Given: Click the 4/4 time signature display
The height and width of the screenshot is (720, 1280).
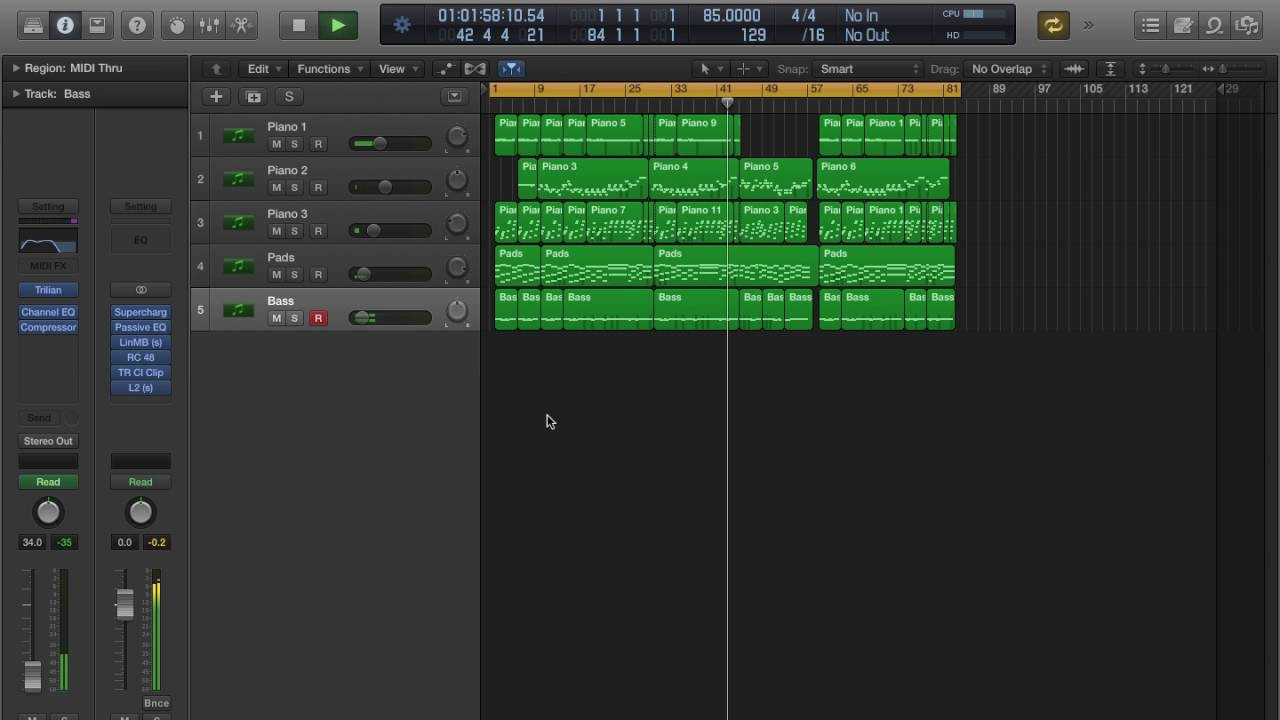Looking at the screenshot, I should click(803, 16).
